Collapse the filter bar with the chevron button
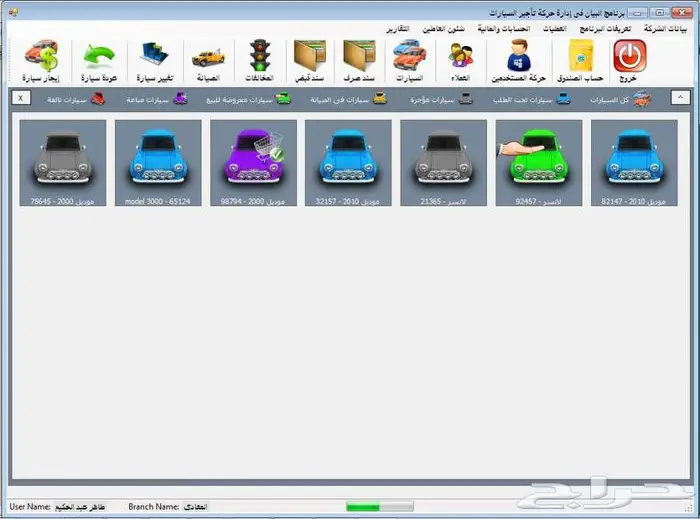 679,98
